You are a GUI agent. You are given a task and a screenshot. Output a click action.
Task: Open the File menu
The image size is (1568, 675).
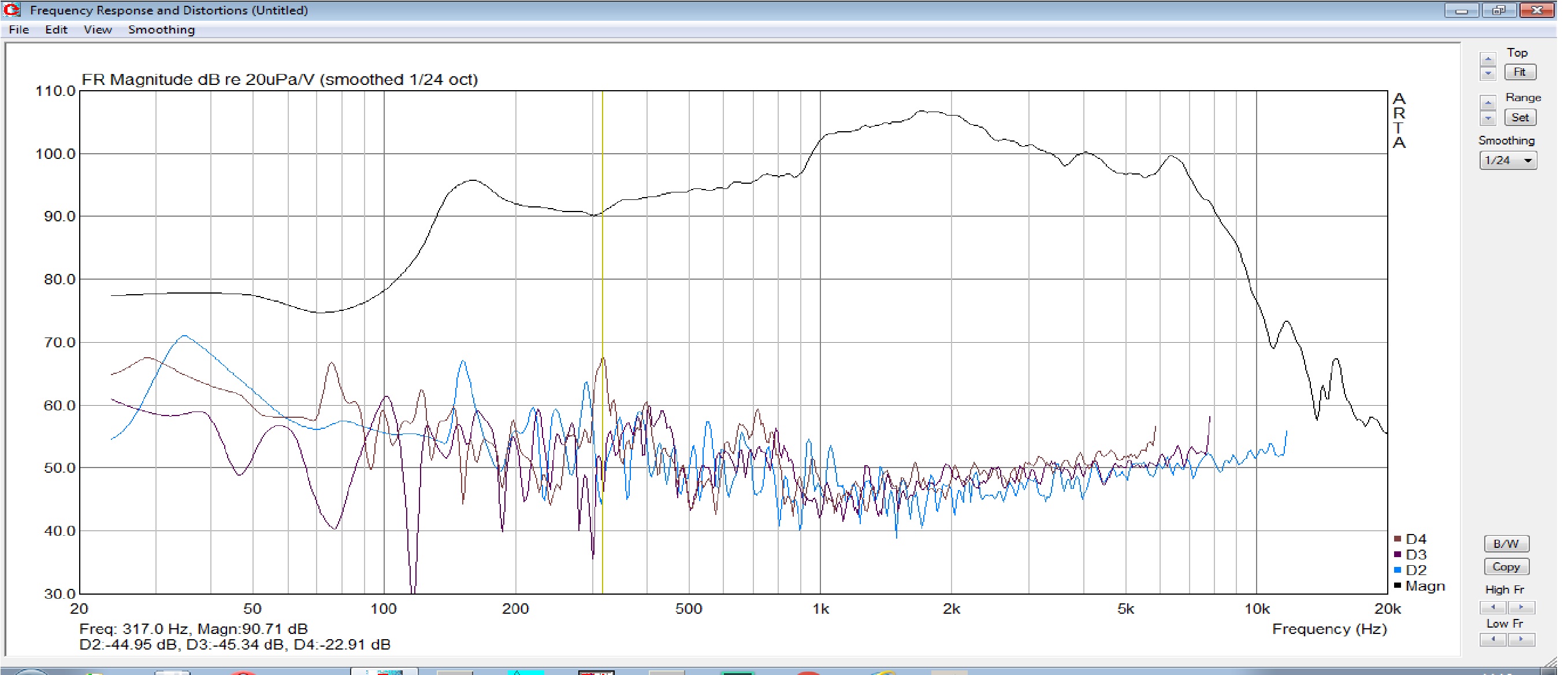tap(19, 30)
